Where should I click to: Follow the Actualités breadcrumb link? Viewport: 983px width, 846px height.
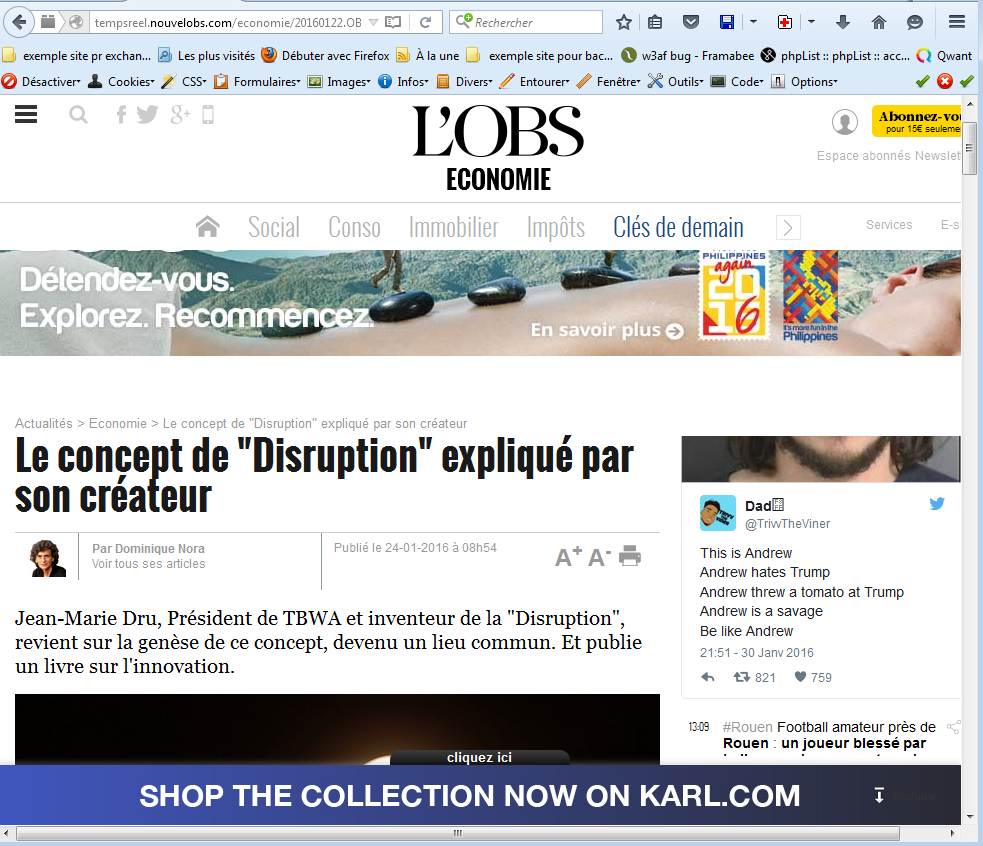(x=44, y=423)
